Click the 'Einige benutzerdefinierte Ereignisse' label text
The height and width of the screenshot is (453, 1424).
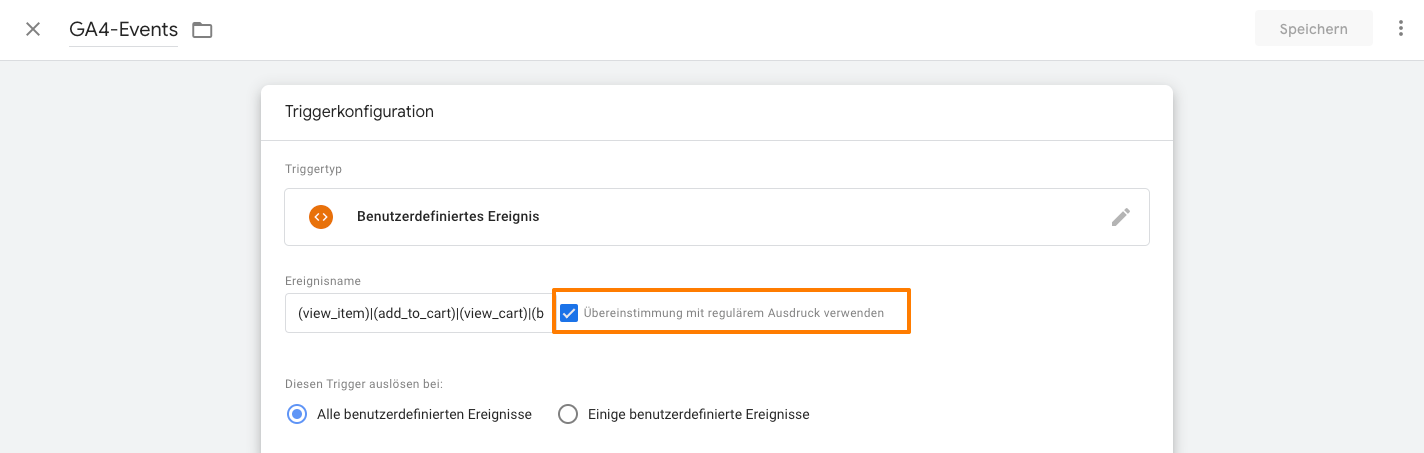698,414
